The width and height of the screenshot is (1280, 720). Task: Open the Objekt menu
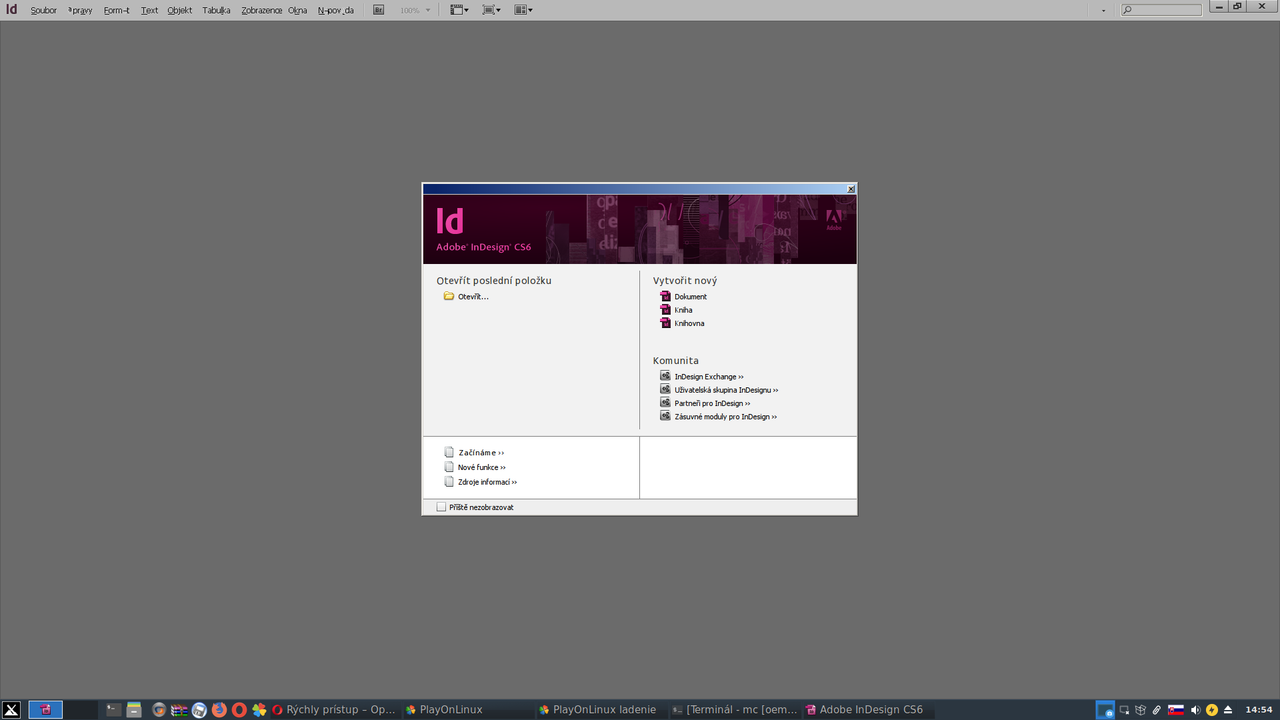[180, 10]
